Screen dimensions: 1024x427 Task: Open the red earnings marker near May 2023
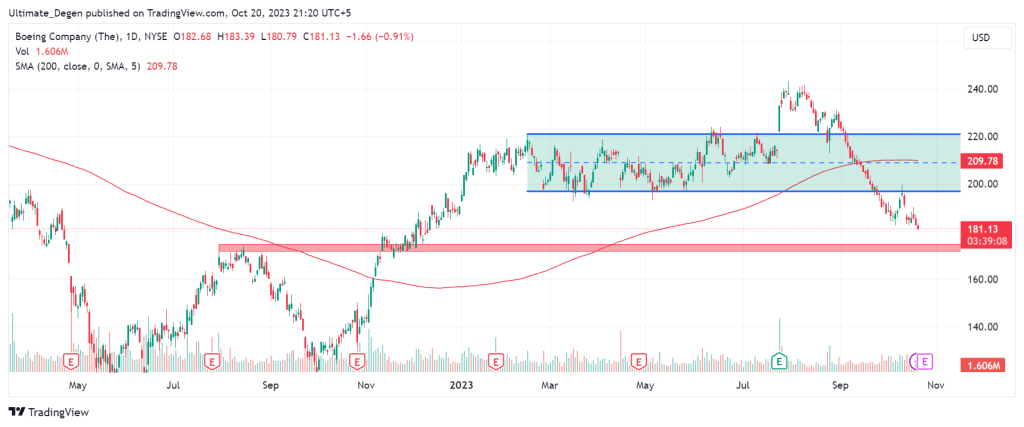[638, 360]
